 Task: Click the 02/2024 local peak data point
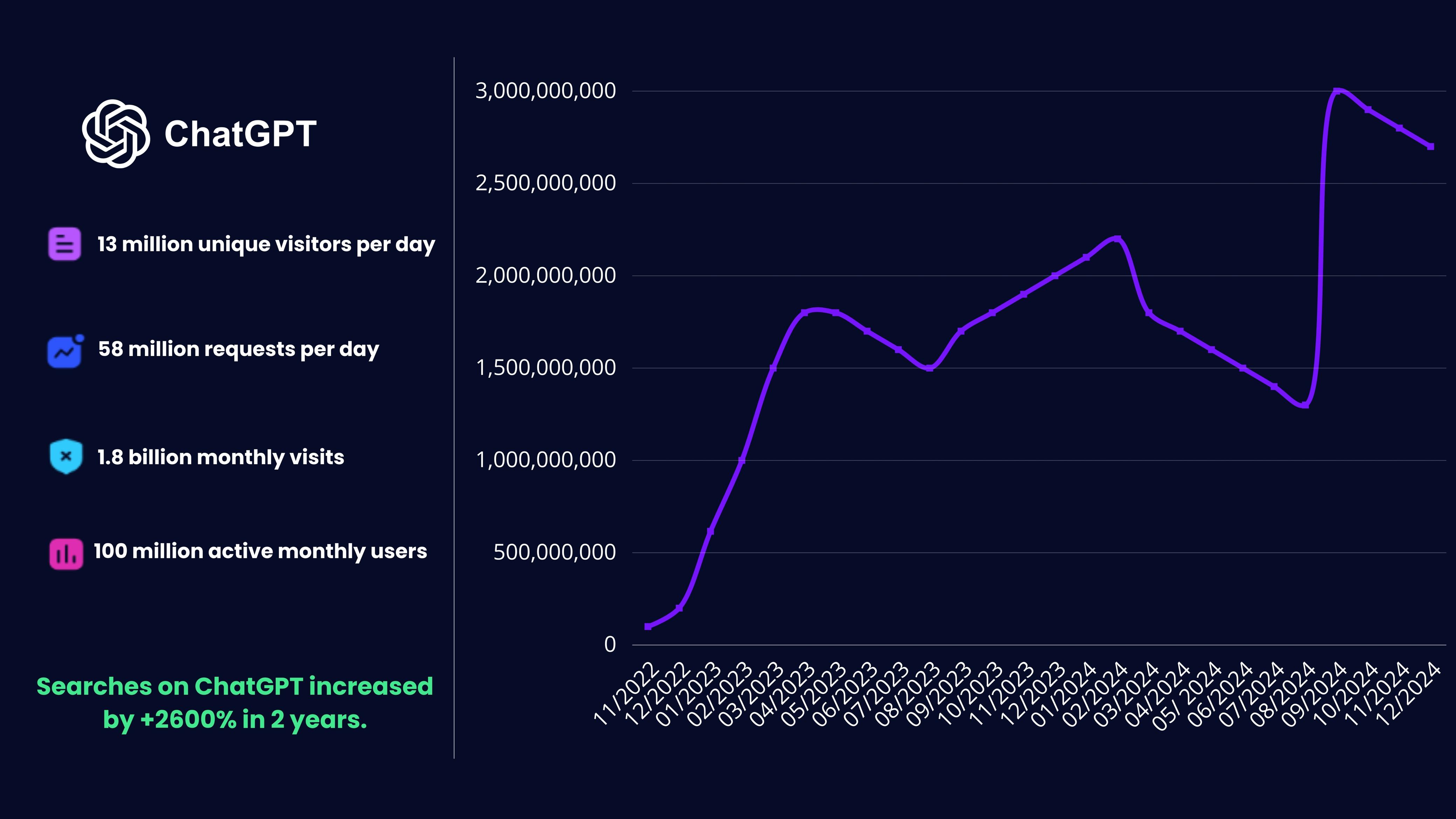point(1118,238)
